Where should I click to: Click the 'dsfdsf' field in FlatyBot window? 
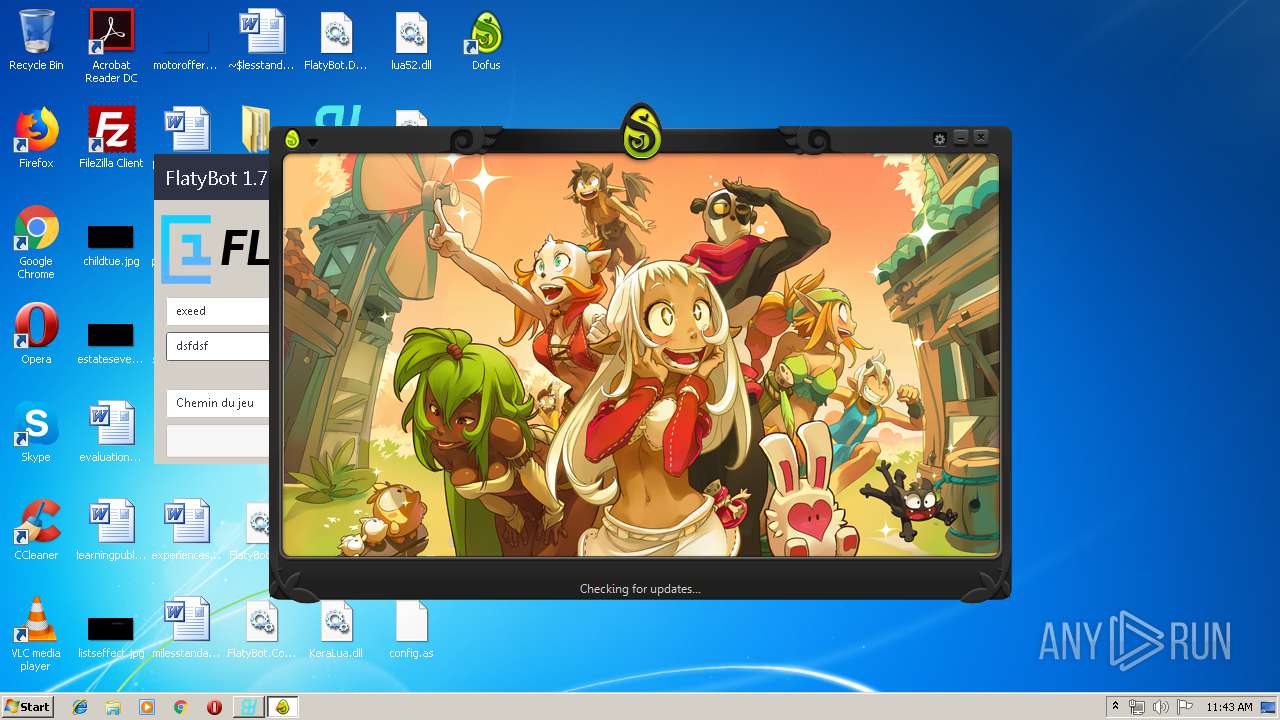218,346
